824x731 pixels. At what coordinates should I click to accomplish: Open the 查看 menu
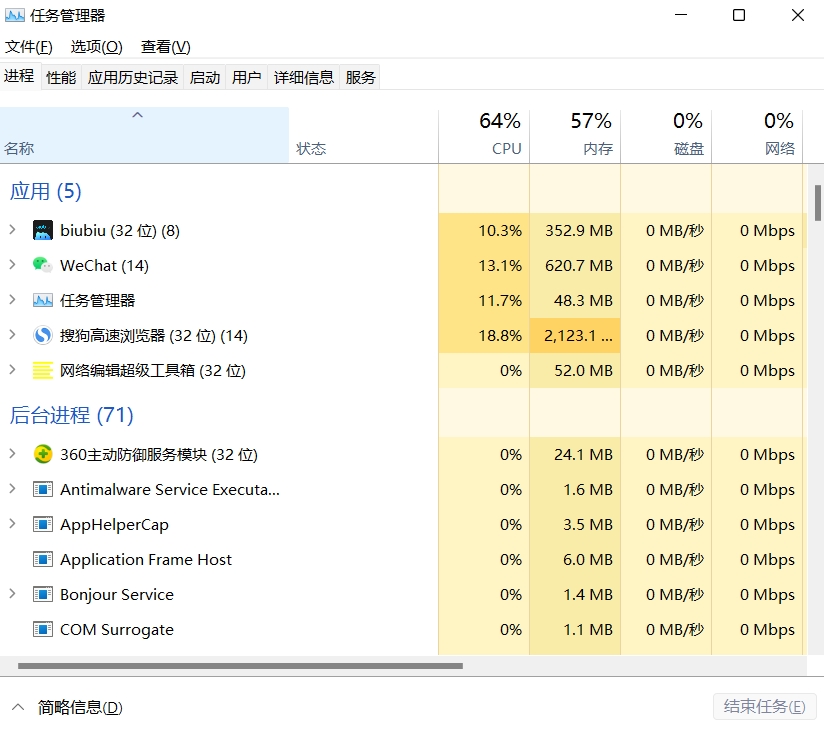(165, 47)
